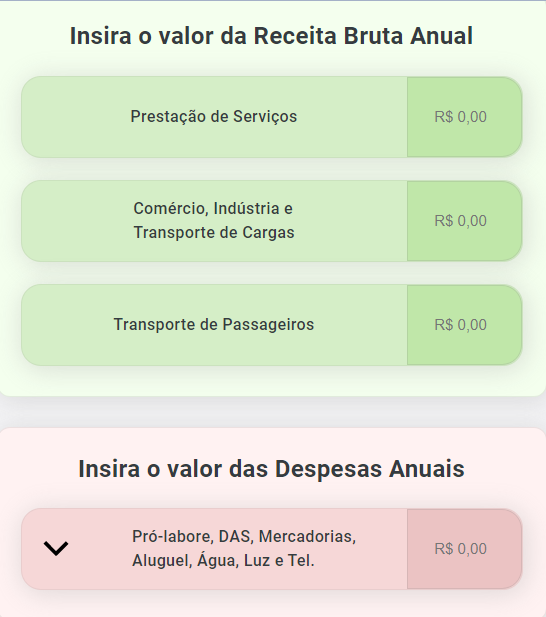
Task: Click the Receita Bruta Anual heading
Action: click(x=271, y=36)
